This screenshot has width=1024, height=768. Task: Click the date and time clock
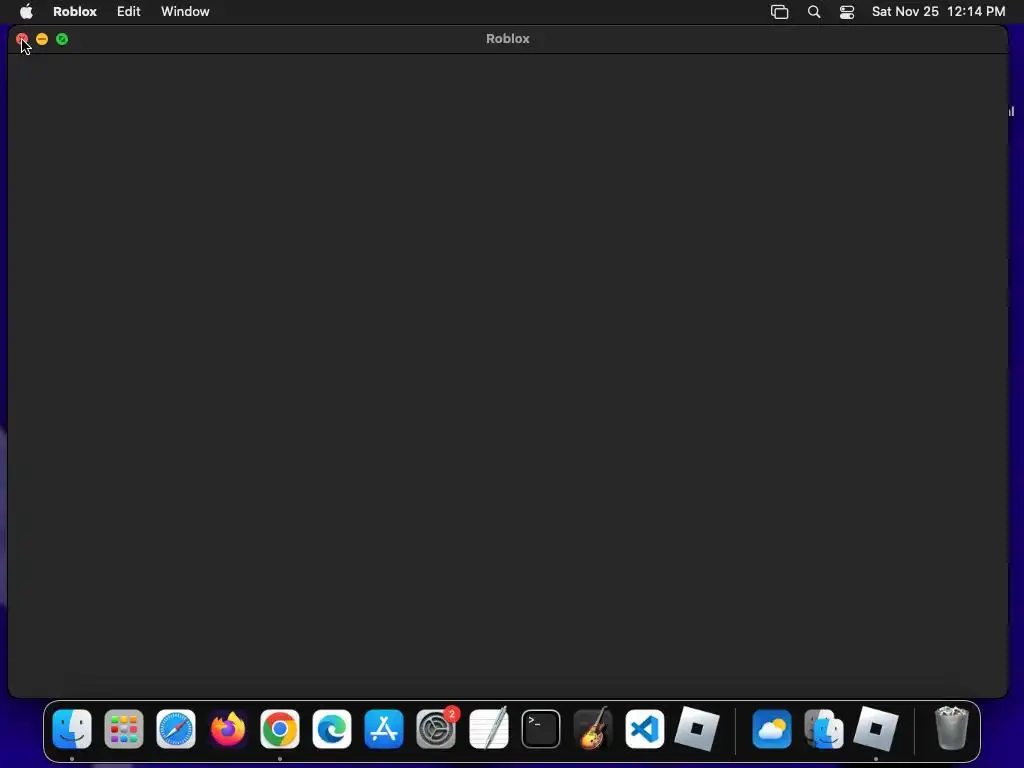tap(938, 11)
